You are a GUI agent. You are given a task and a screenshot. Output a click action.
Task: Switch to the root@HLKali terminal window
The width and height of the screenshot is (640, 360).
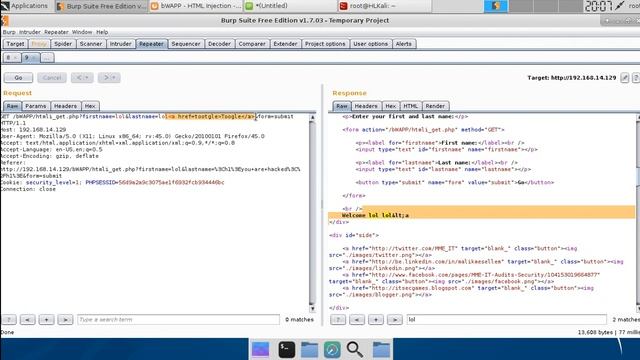coord(384,6)
